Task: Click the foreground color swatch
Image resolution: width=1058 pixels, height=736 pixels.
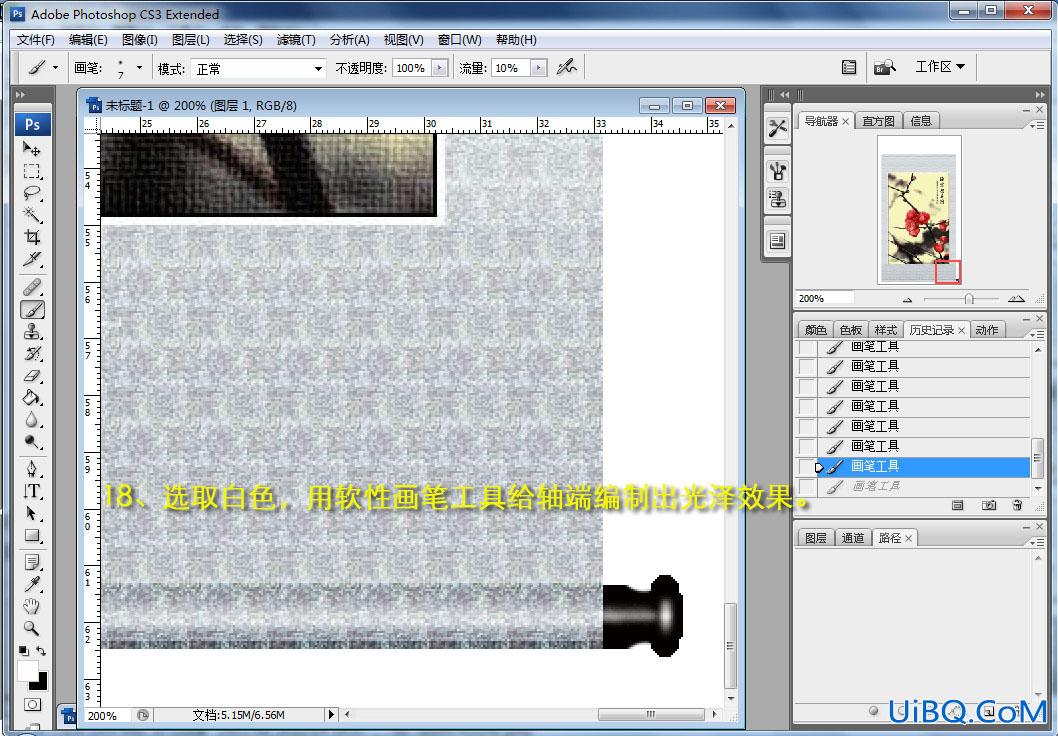Action: click(x=27, y=671)
